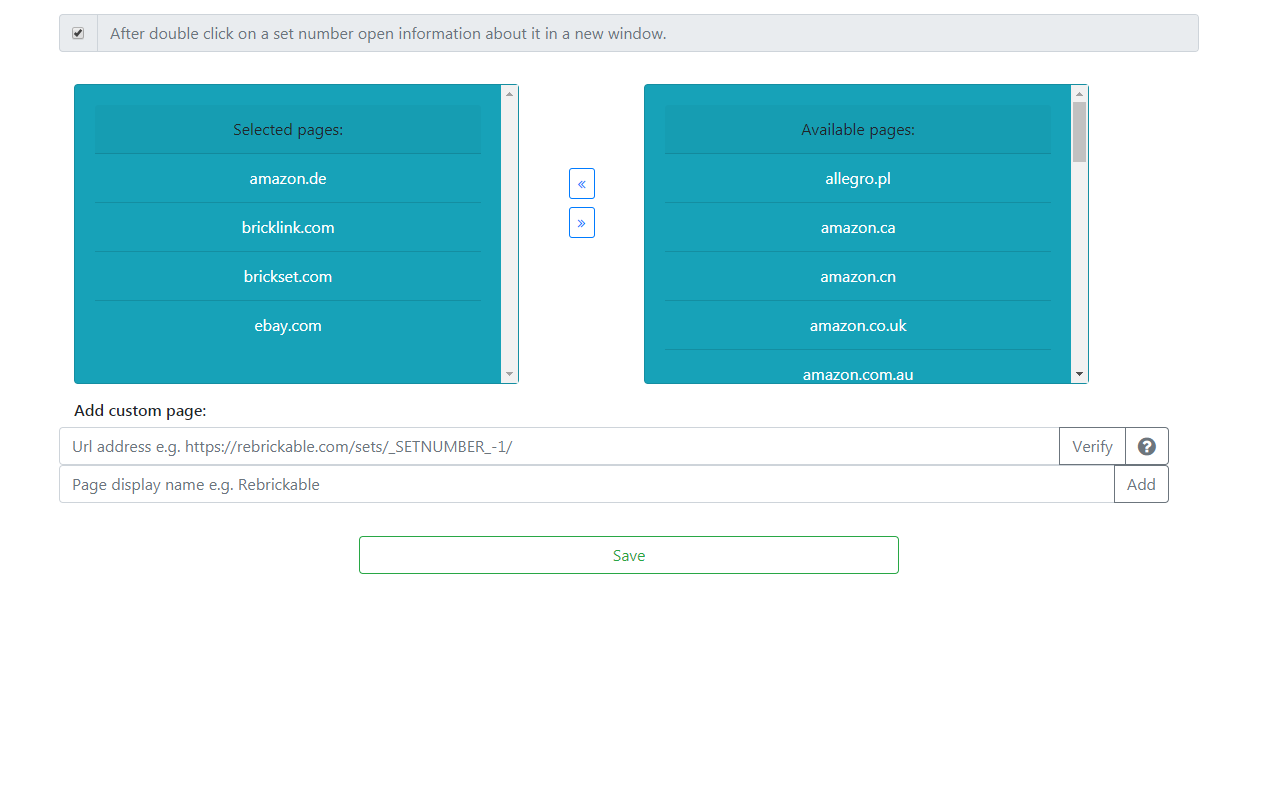
Task: Click Selected pages scrollbar up arrow
Action: (509, 93)
